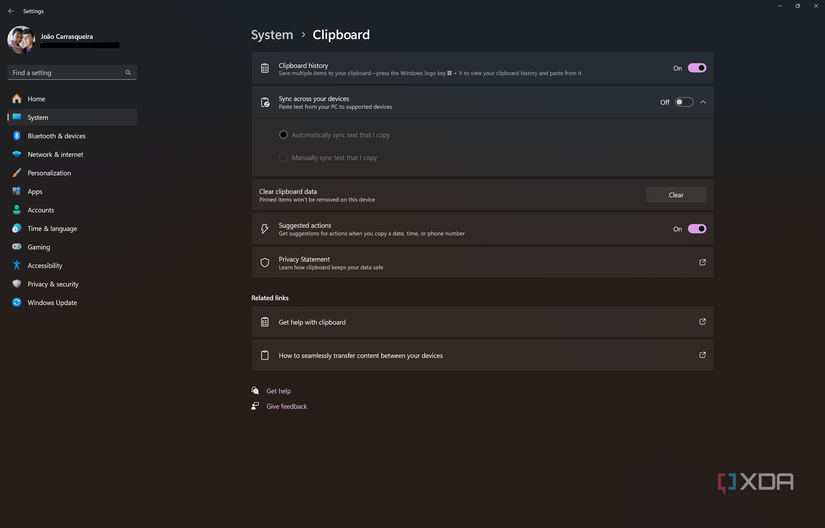Click the Clipboard history icon
The image size is (825, 528).
[x=265, y=68]
